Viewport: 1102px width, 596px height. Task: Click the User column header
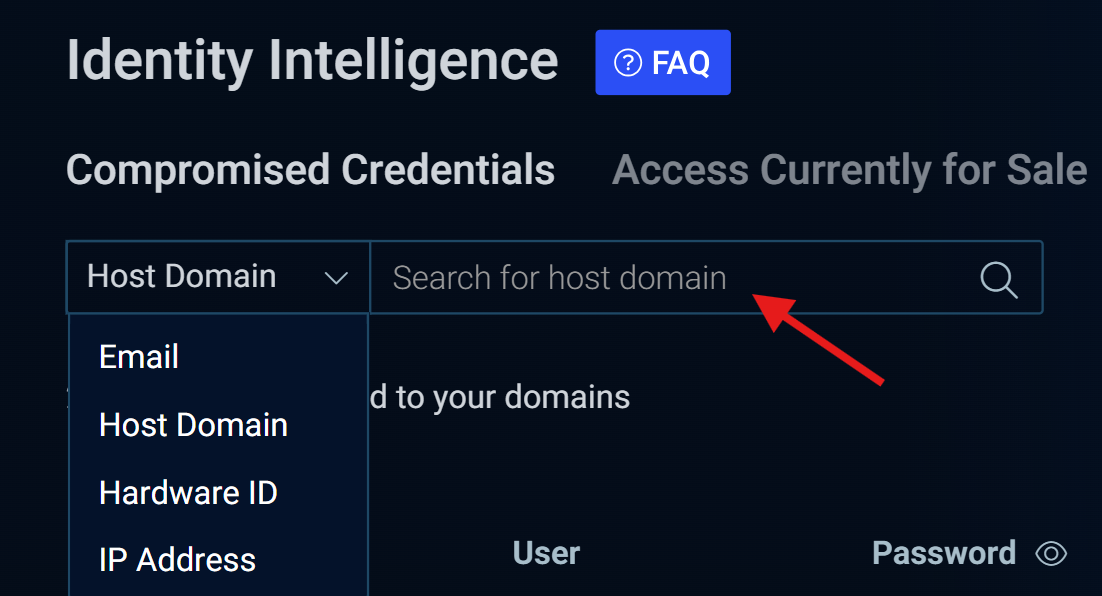click(546, 553)
